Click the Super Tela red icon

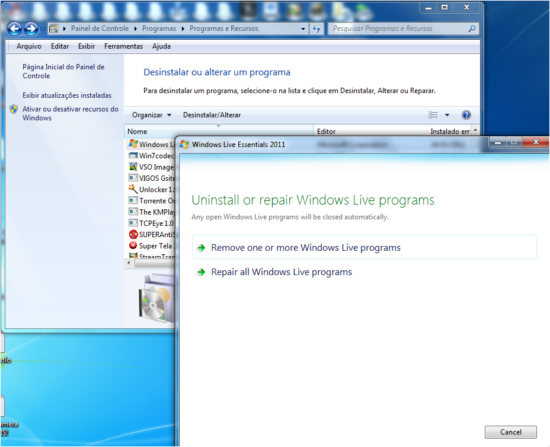(x=133, y=245)
